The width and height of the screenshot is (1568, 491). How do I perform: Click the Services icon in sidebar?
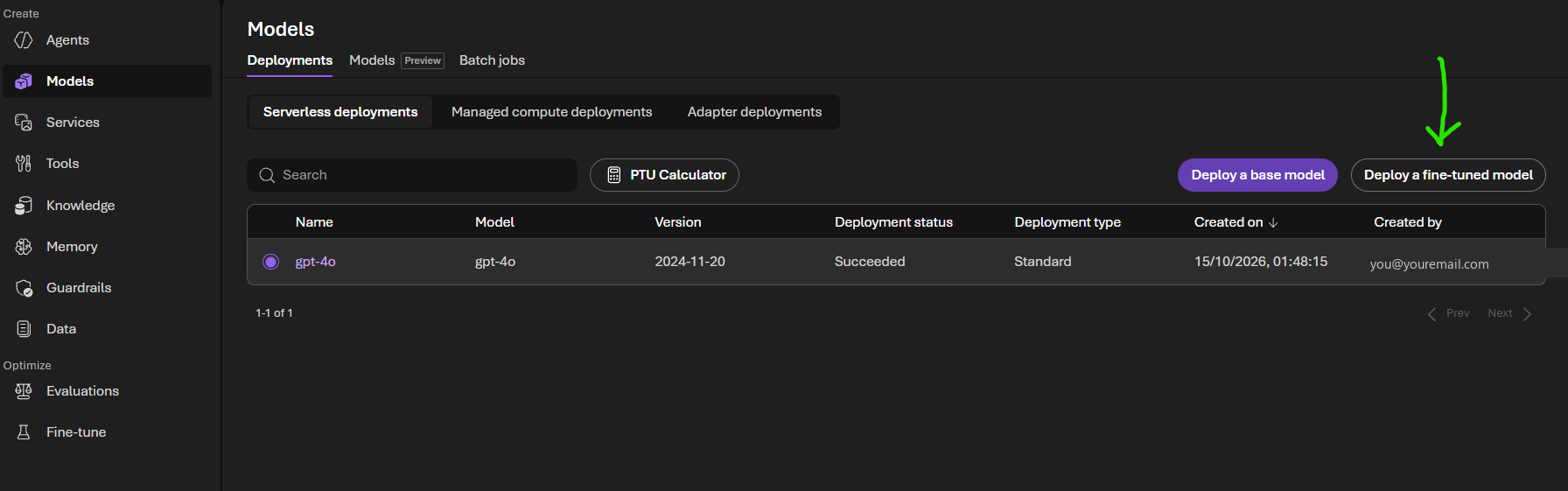(24, 123)
